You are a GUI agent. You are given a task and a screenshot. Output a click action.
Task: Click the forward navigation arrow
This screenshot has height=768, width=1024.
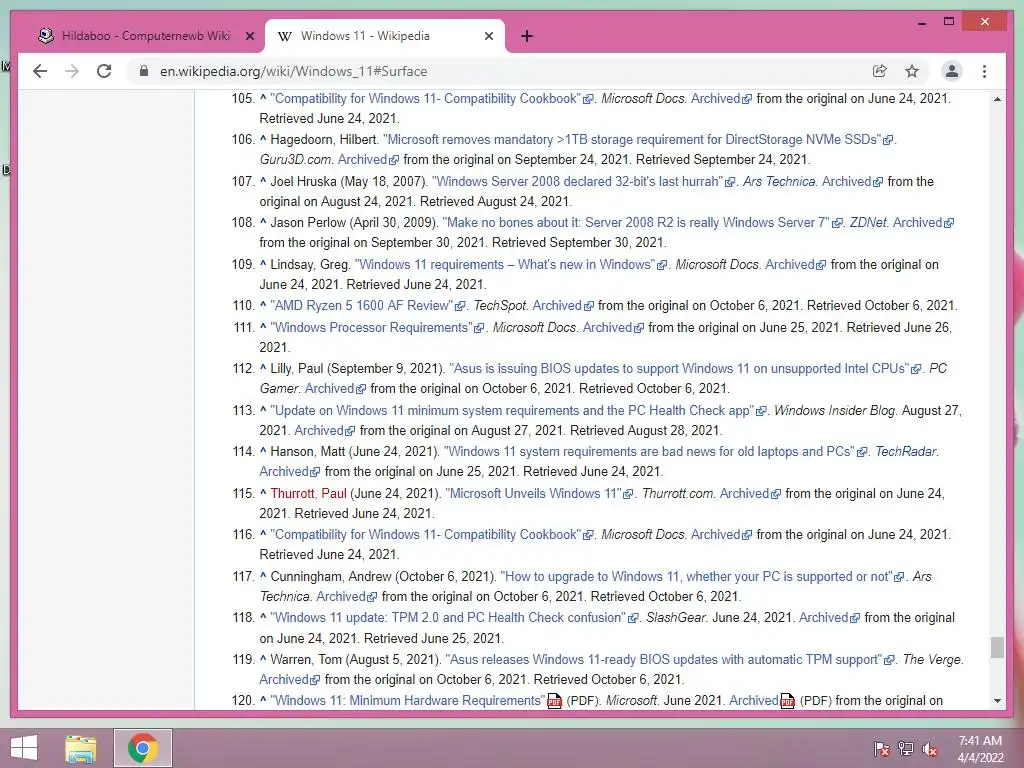tap(72, 71)
